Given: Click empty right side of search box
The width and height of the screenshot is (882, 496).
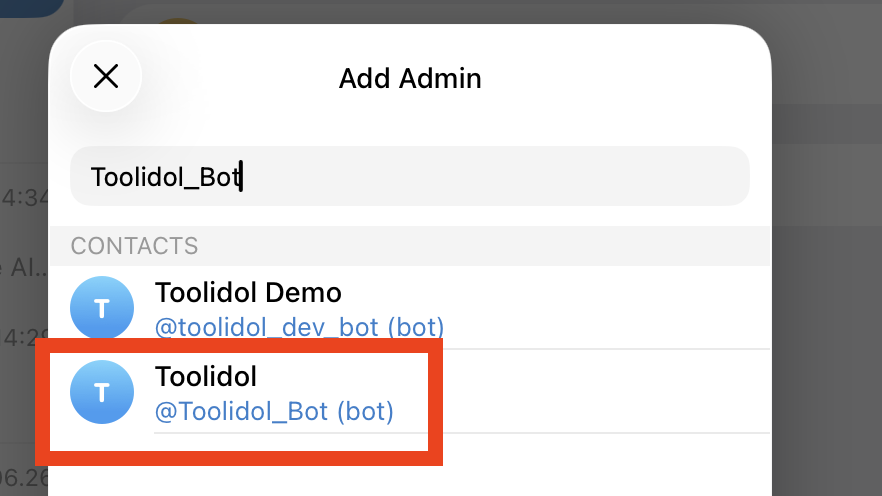Looking at the screenshot, I should click(x=495, y=176).
